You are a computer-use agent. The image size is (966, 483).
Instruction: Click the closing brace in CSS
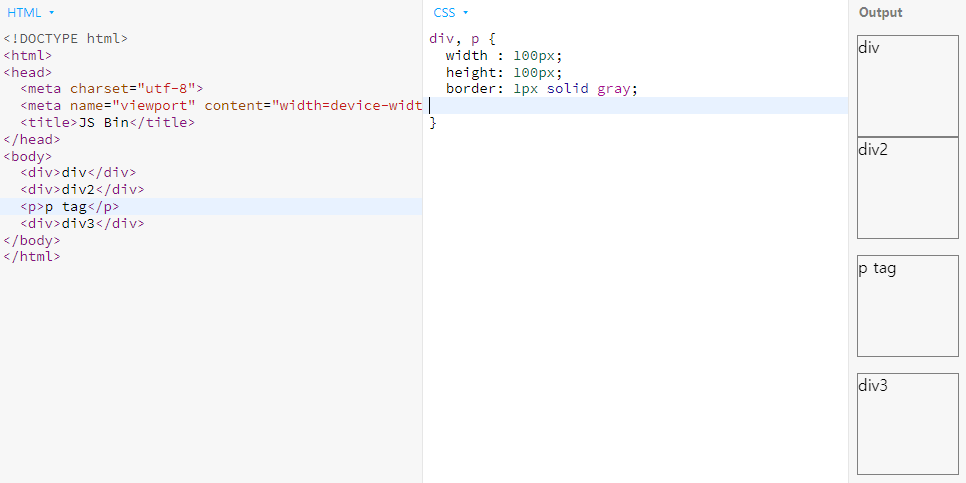tap(432, 123)
